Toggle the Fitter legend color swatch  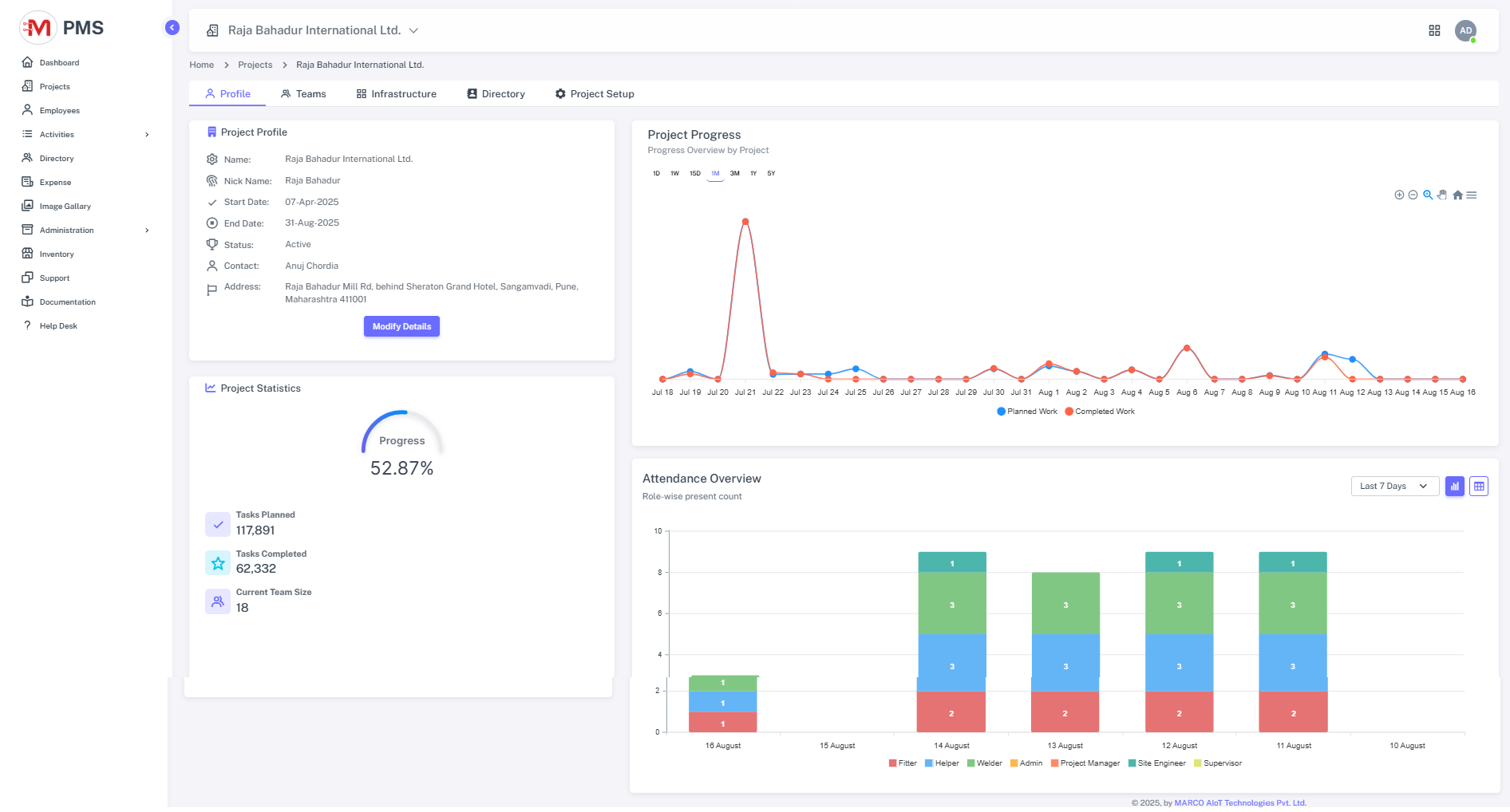892,763
